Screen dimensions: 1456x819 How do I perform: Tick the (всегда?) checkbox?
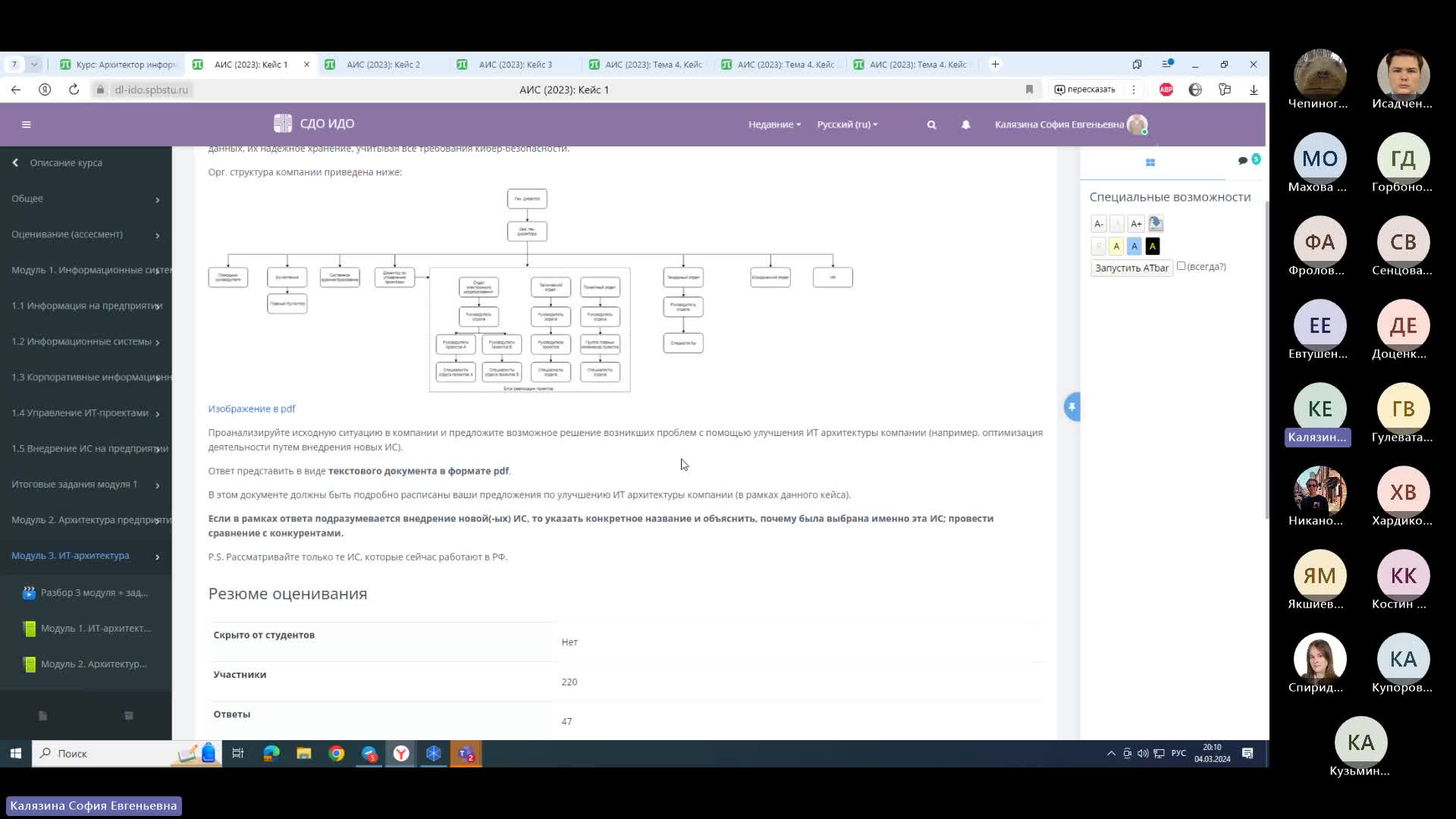tap(1181, 266)
